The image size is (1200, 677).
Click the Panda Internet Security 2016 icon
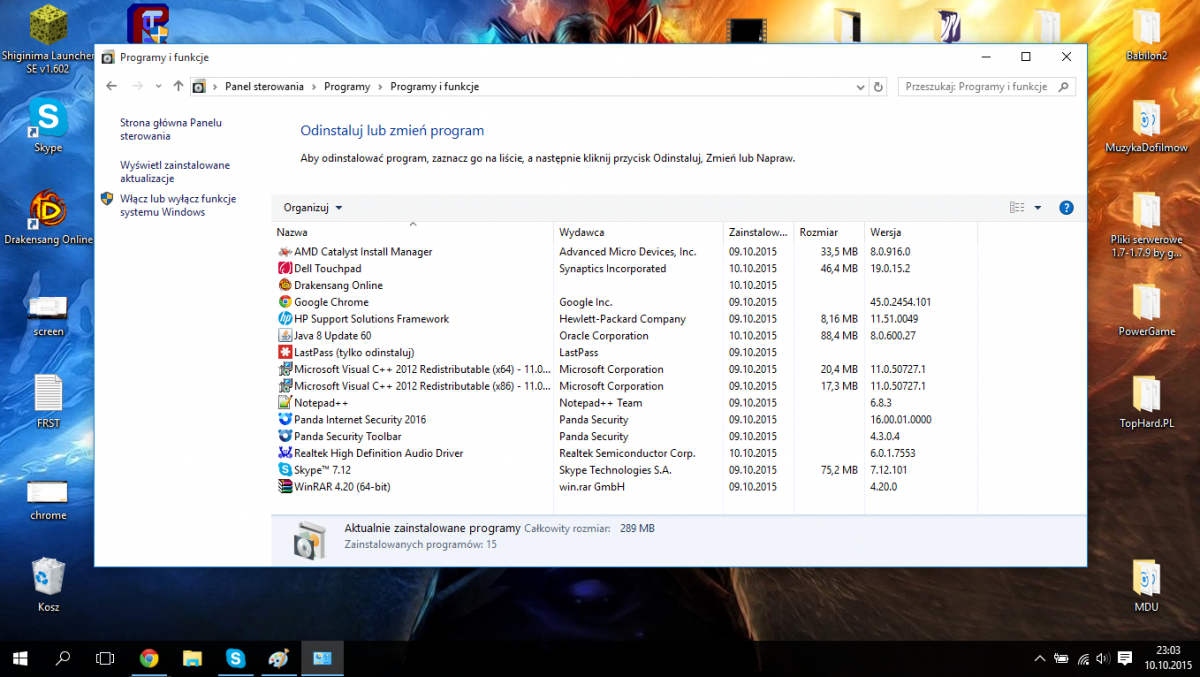(x=285, y=420)
